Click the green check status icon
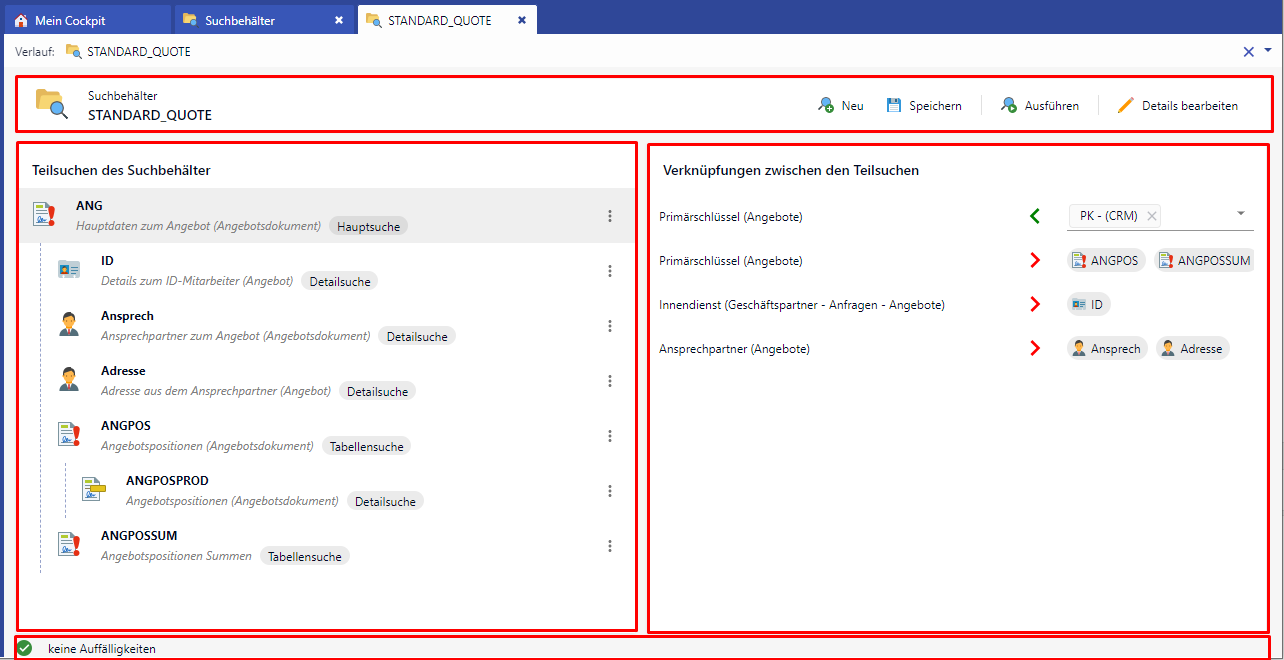This screenshot has height=660, width=1284. point(25,648)
